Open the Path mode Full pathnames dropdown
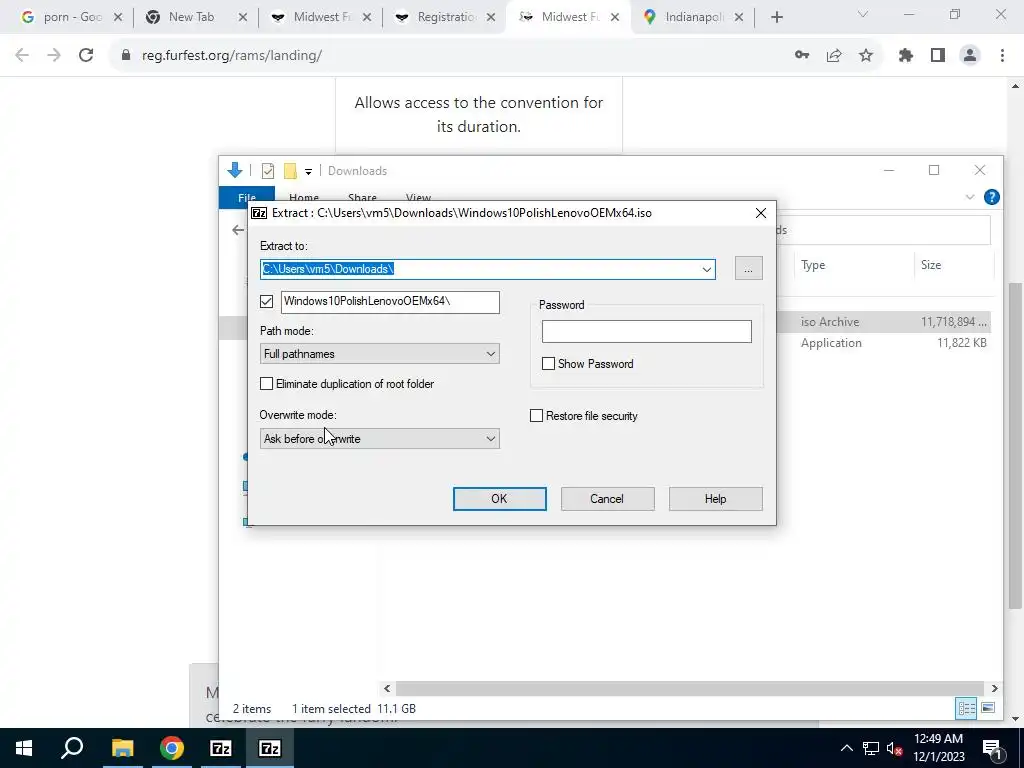1024x768 pixels. 379,354
